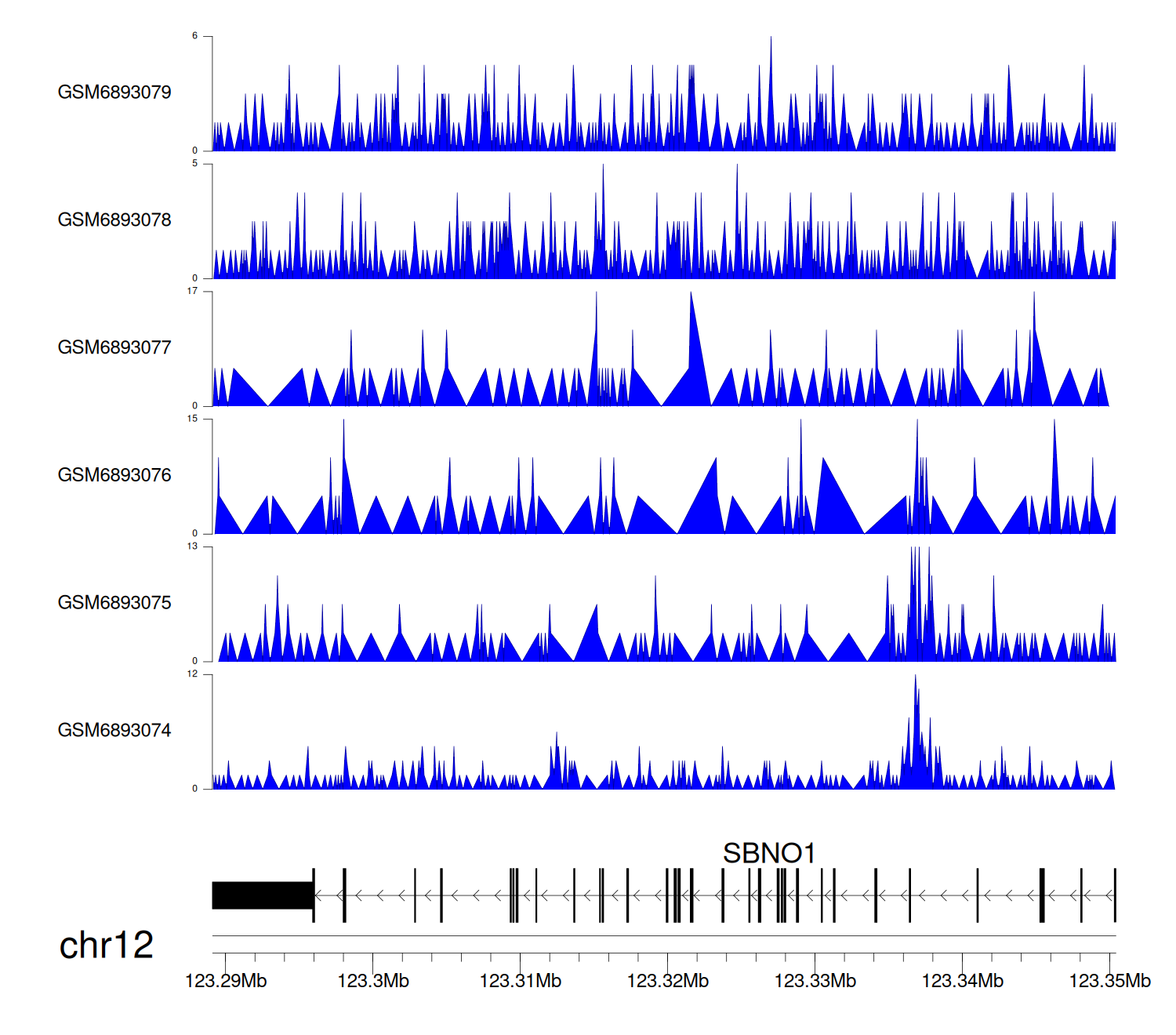
Task: Select the 123.33Mb coordinate label
Action: 815,981
